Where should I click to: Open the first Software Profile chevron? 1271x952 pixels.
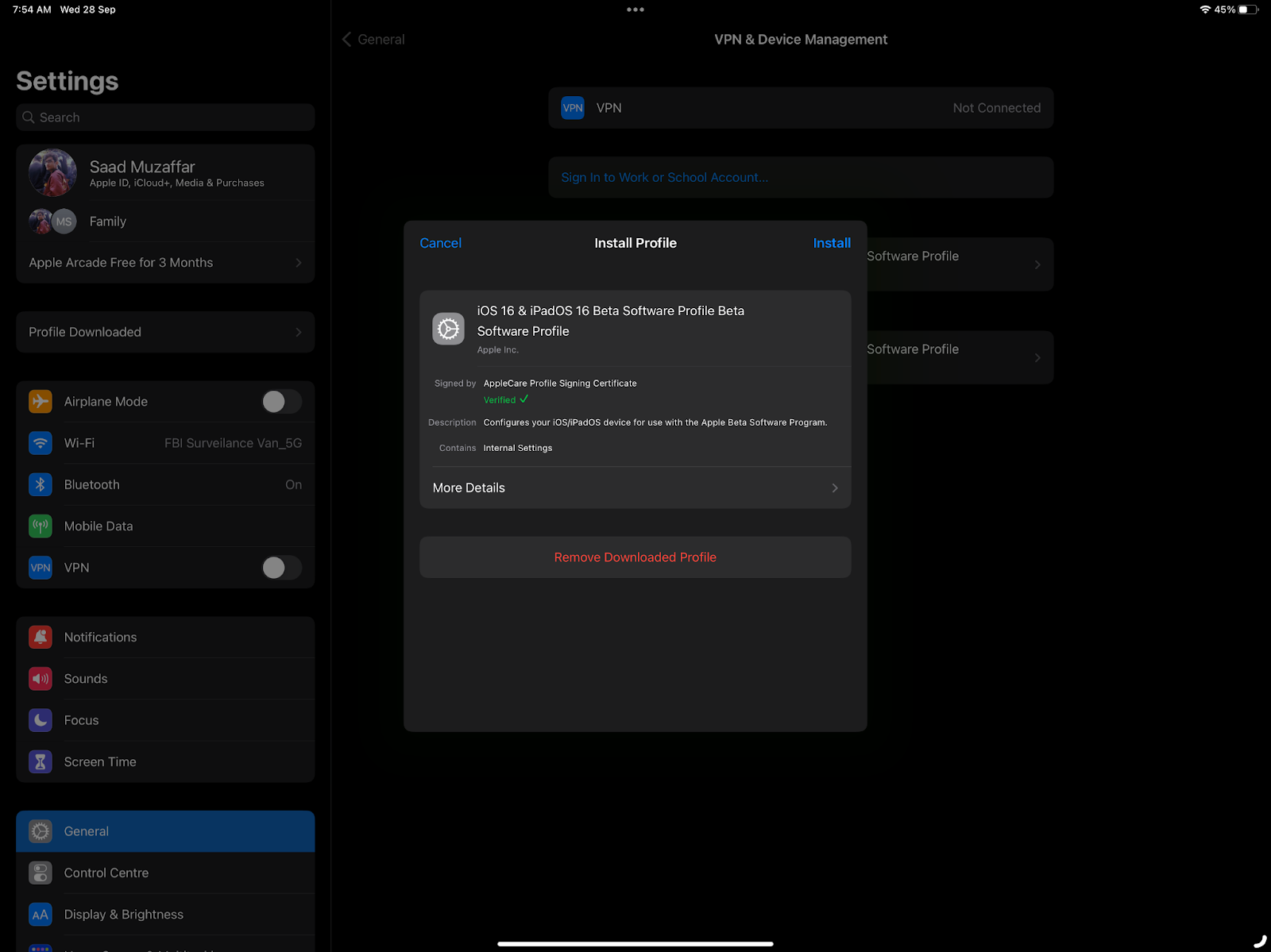pyautogui.click(x=1037, y=264)
